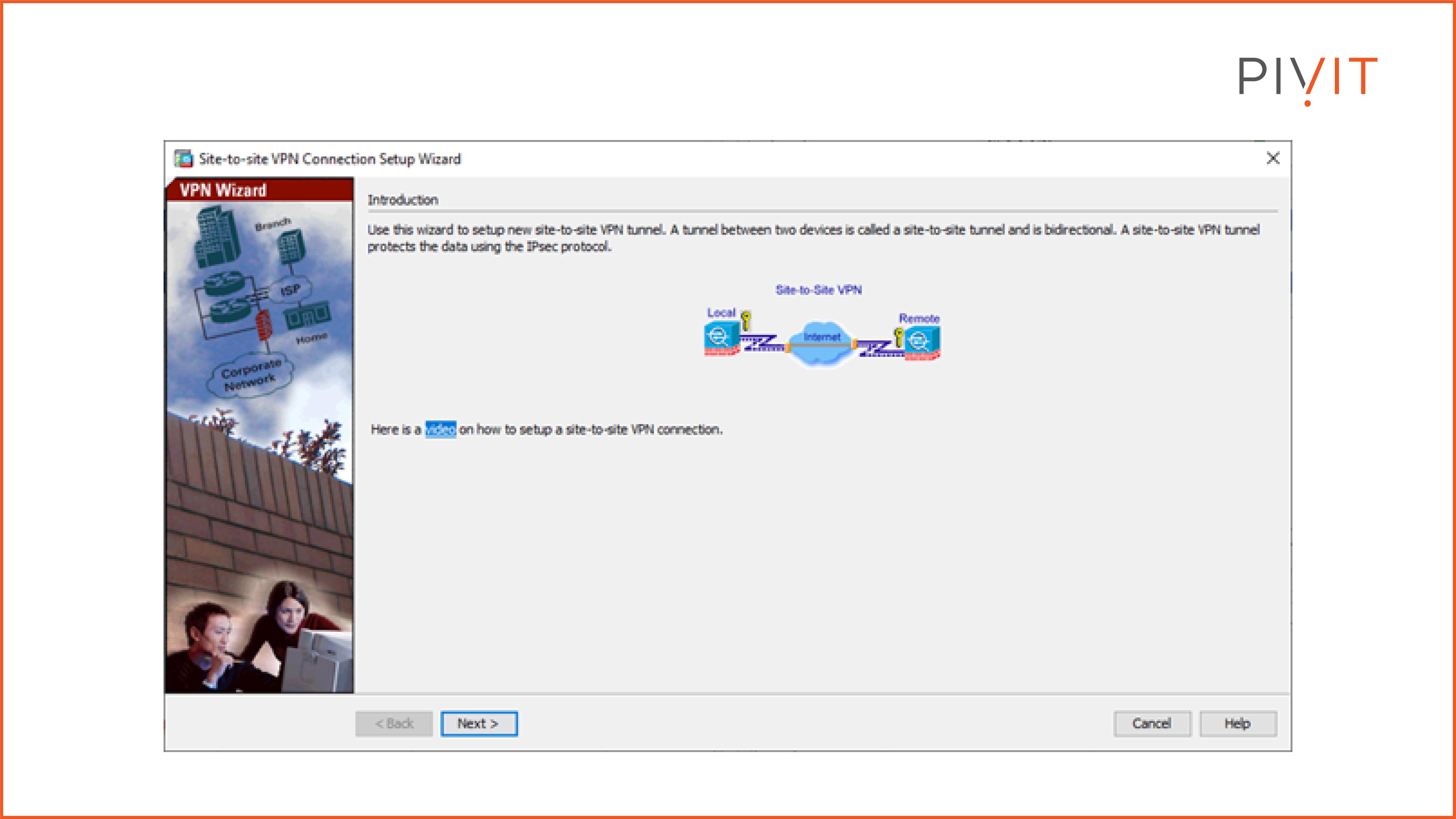Click the Site-to-Site VPN diagram label
Viewport: 1456px width, 819px height.
pos(818,289)
